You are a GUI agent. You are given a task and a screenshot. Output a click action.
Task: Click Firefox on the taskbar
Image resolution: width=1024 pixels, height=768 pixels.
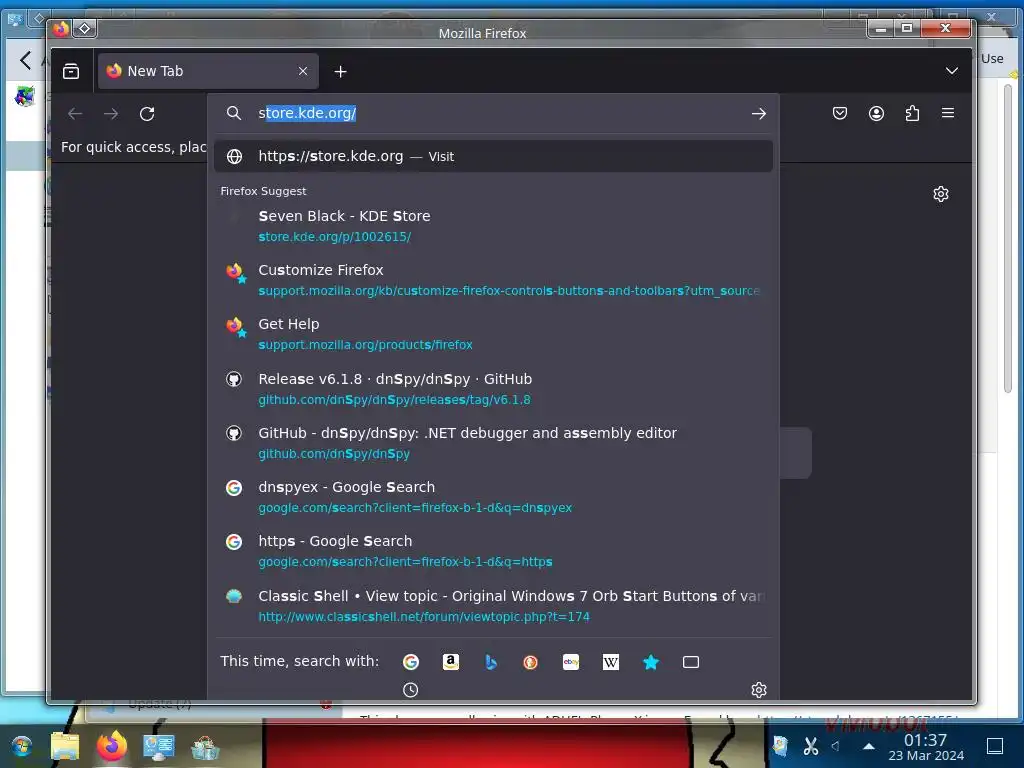[x=112, y=746]
